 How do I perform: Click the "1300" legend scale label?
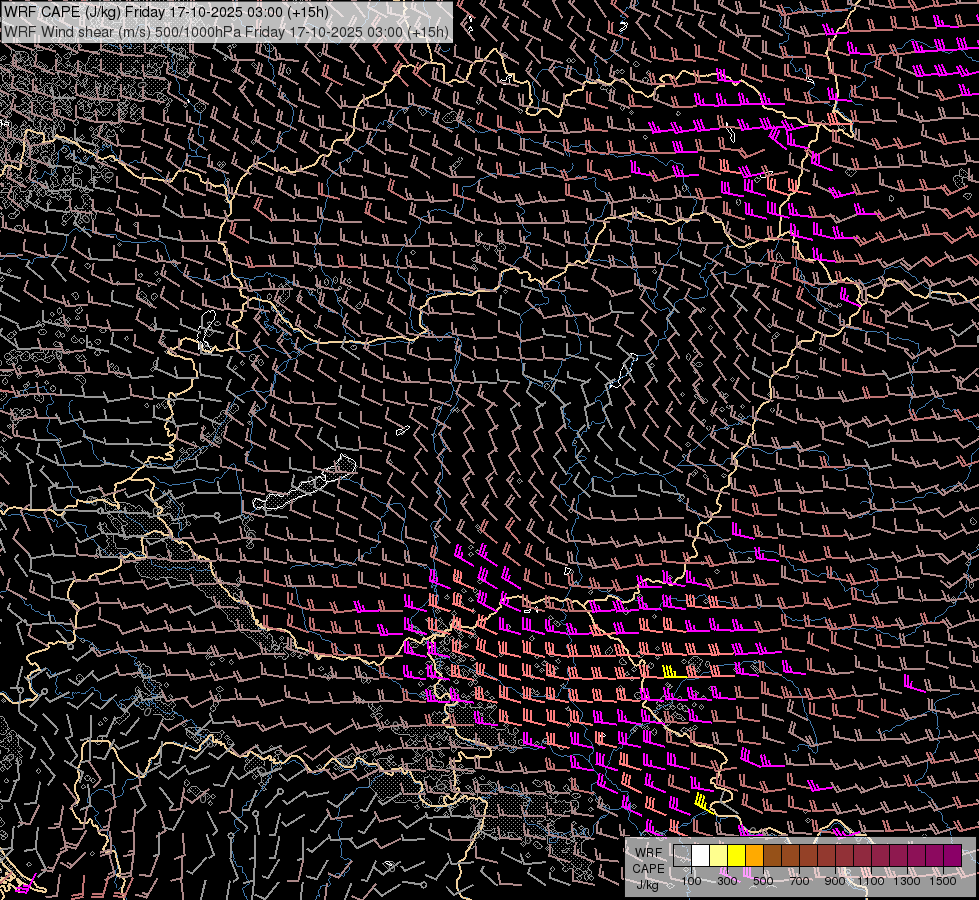907,881
